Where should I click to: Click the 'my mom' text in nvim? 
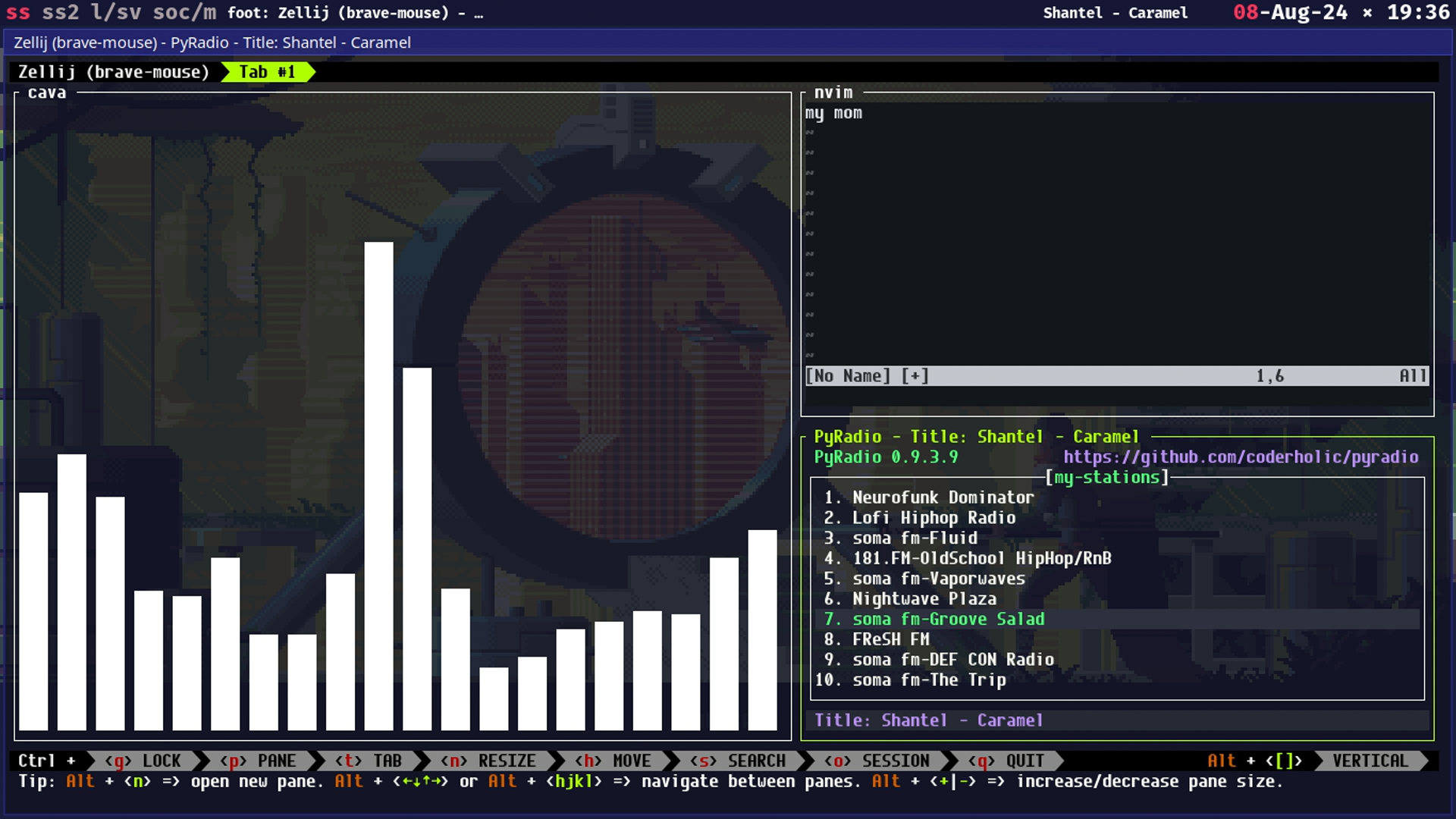coord(833,113)
